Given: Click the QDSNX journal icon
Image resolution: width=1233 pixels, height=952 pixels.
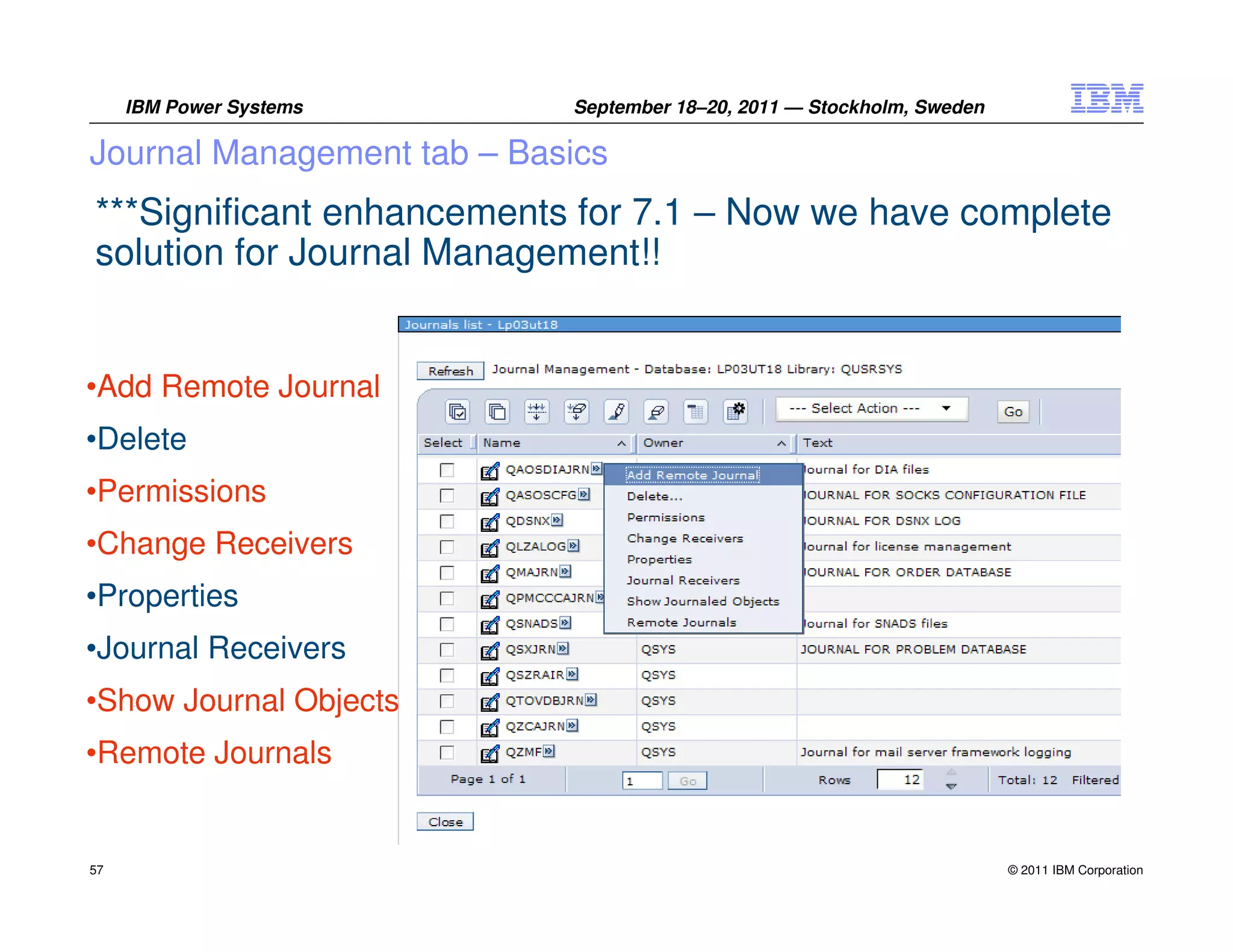Looking at the screenshot, I should [490, 522].
